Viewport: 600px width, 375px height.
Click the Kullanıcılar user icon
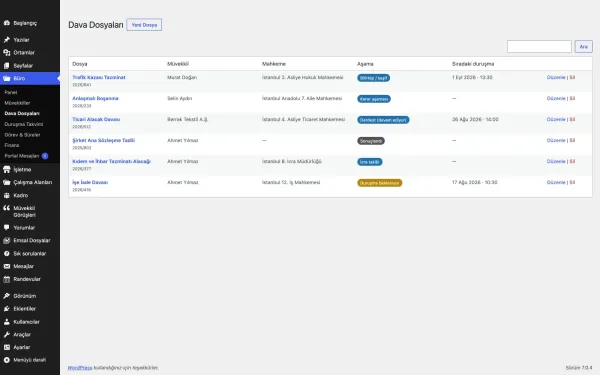pyautogui.click(x=7, y=321)
